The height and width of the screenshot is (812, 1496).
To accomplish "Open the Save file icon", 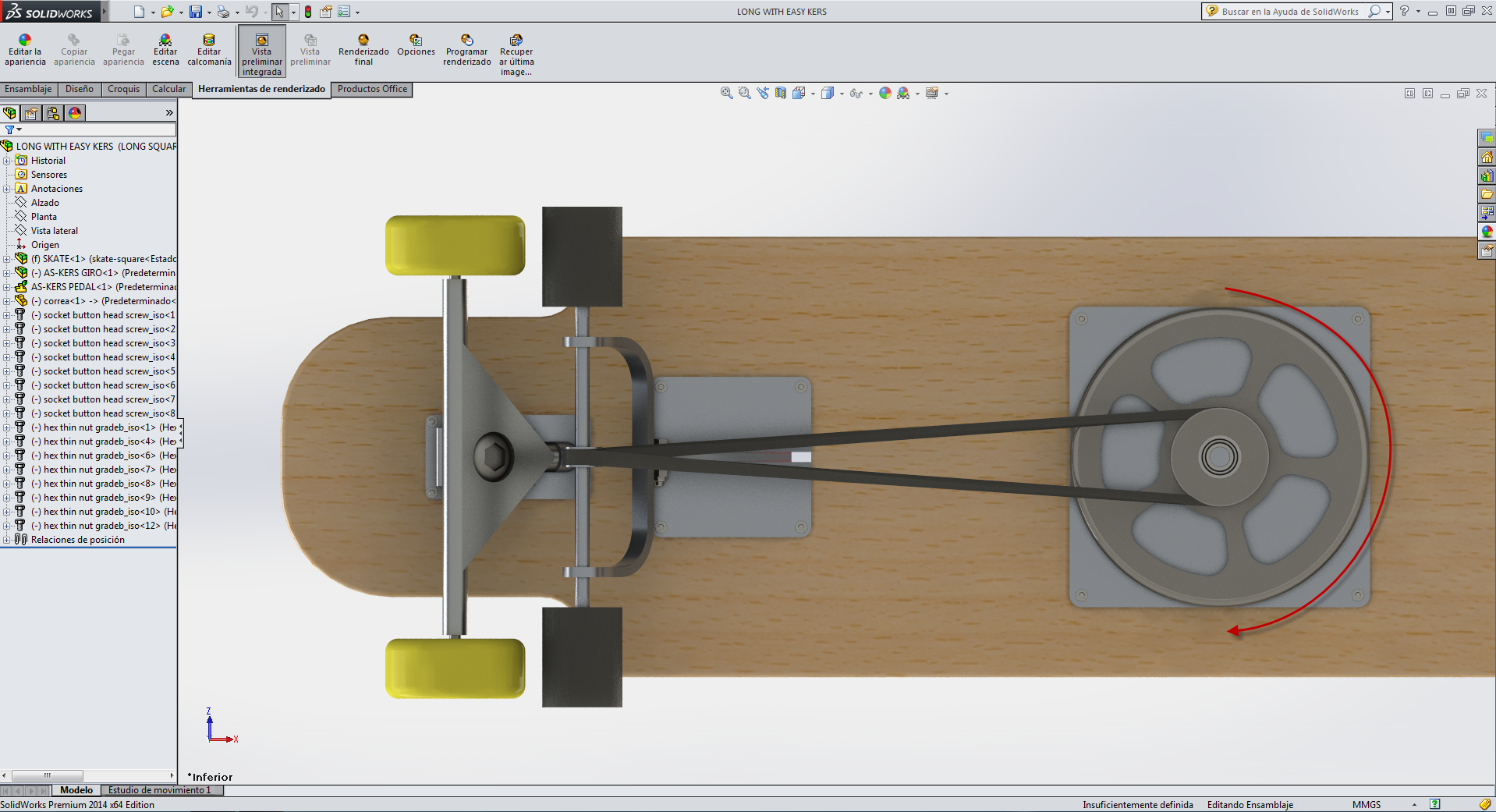I will [x=196, y=12].
